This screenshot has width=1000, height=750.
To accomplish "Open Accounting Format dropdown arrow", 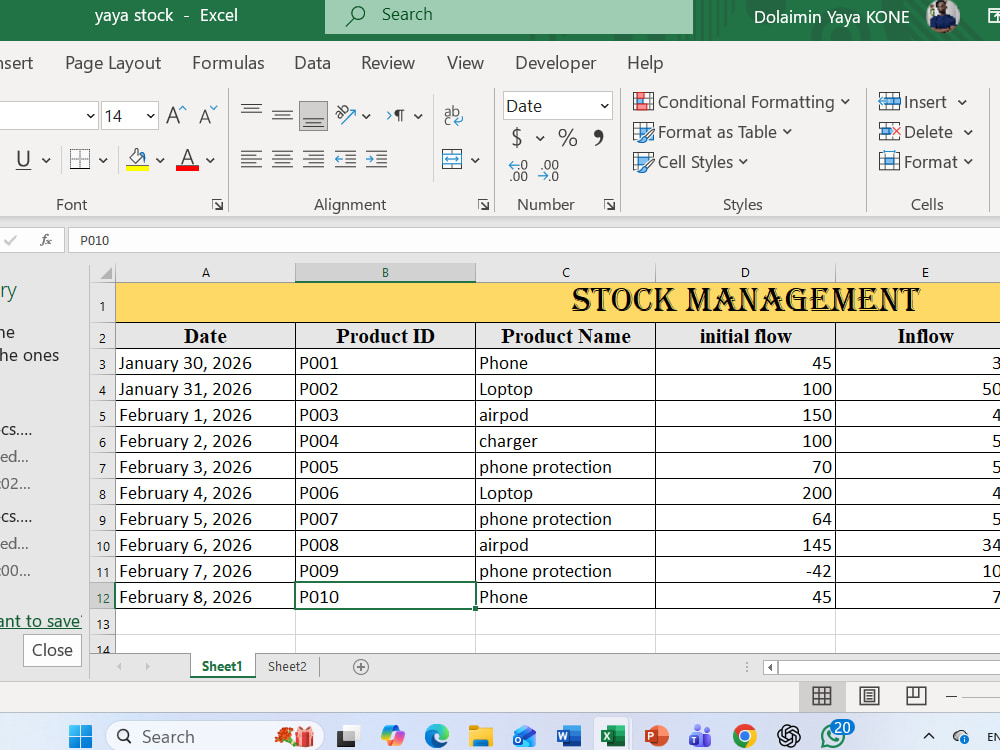I will tap(540, 138).
